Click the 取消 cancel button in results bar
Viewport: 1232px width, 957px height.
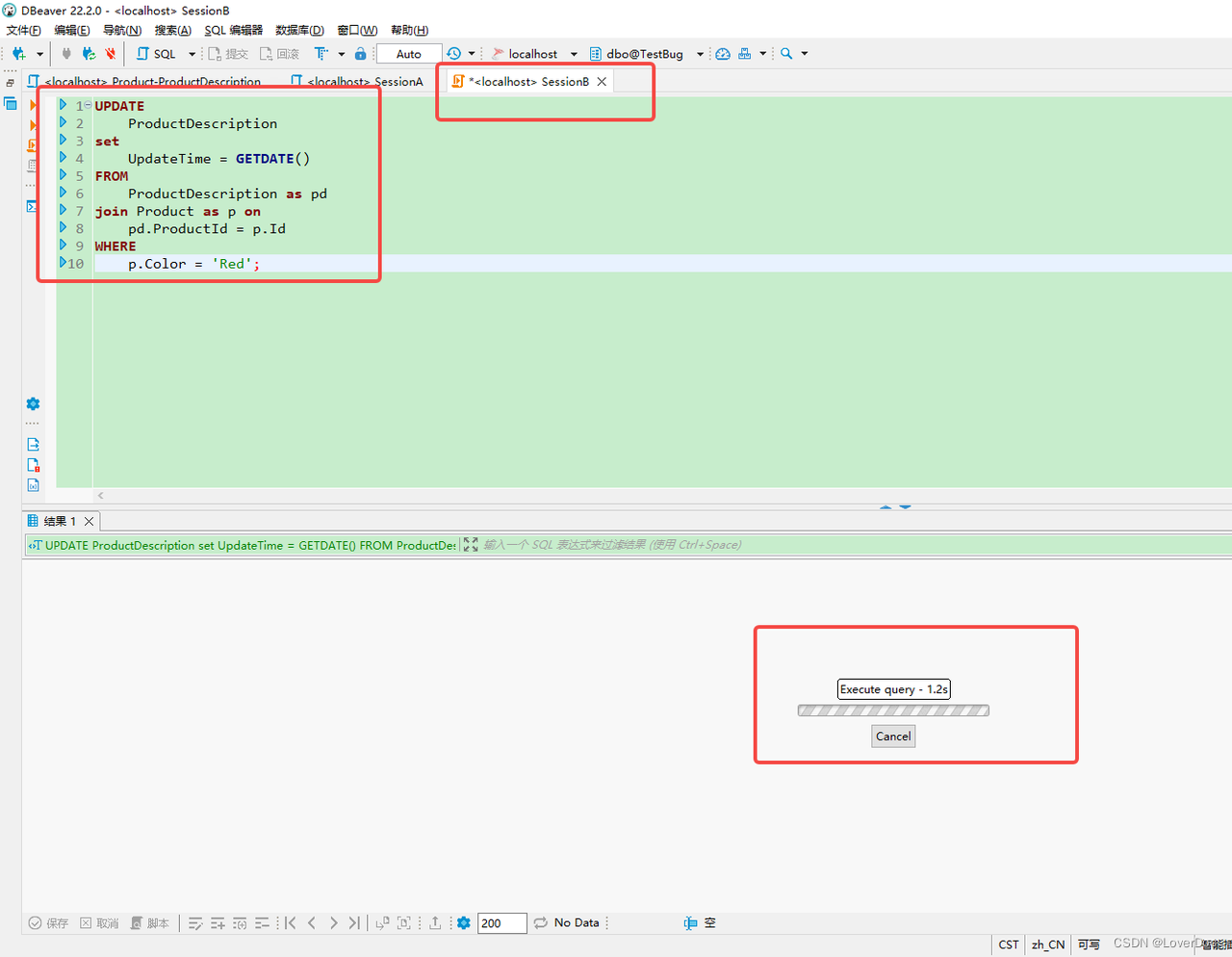point(99,923)
